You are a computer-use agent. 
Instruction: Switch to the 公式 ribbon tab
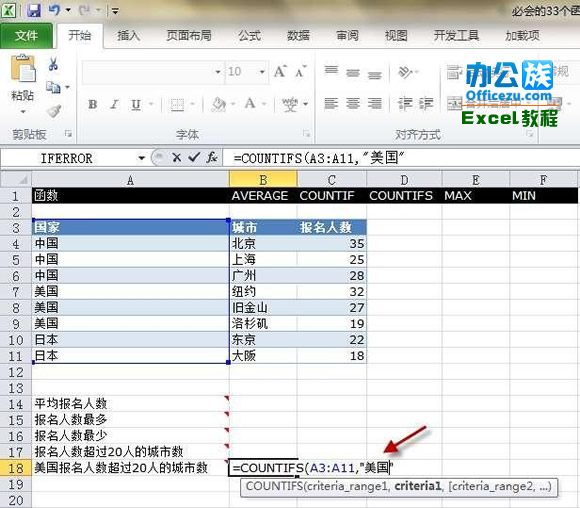coord(249,36)
